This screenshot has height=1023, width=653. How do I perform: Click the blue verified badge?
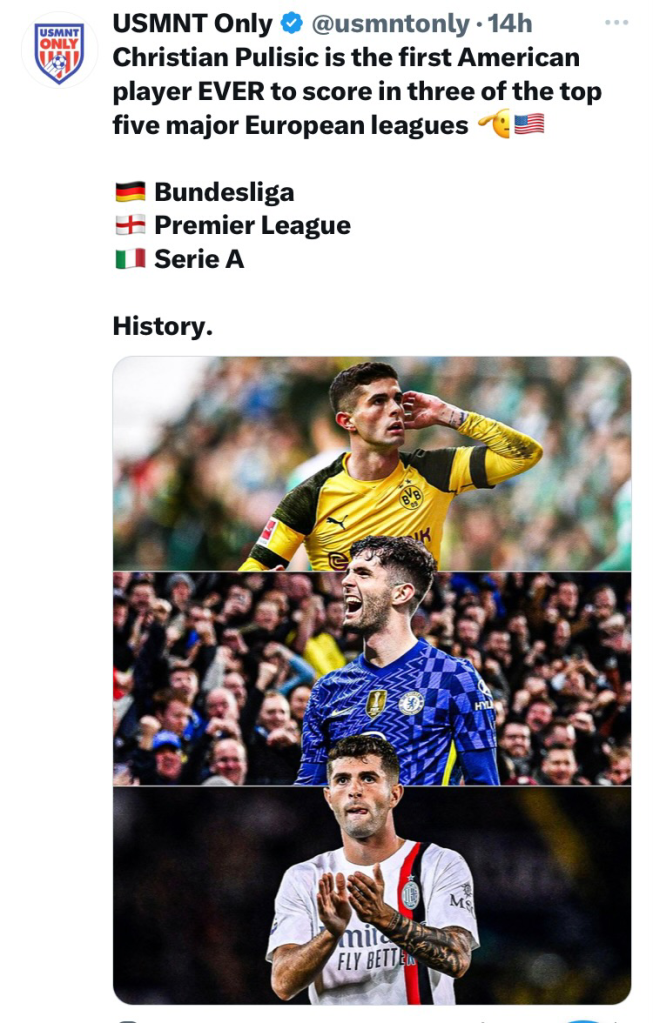point(291,24)
